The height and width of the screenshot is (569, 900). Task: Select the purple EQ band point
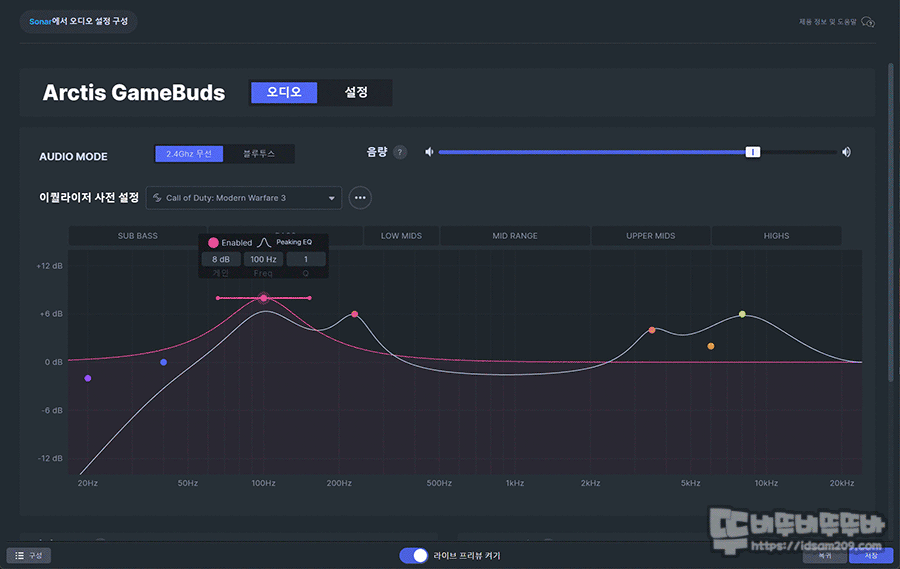(88, 378)
